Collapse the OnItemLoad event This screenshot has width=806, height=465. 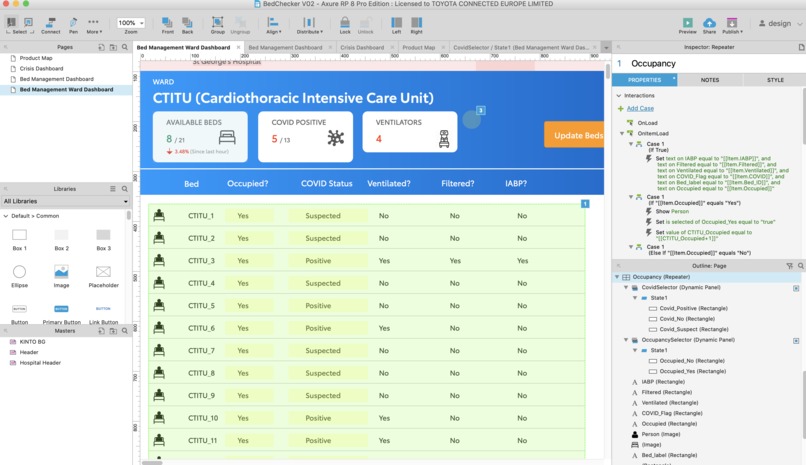[x=622, y=134]
